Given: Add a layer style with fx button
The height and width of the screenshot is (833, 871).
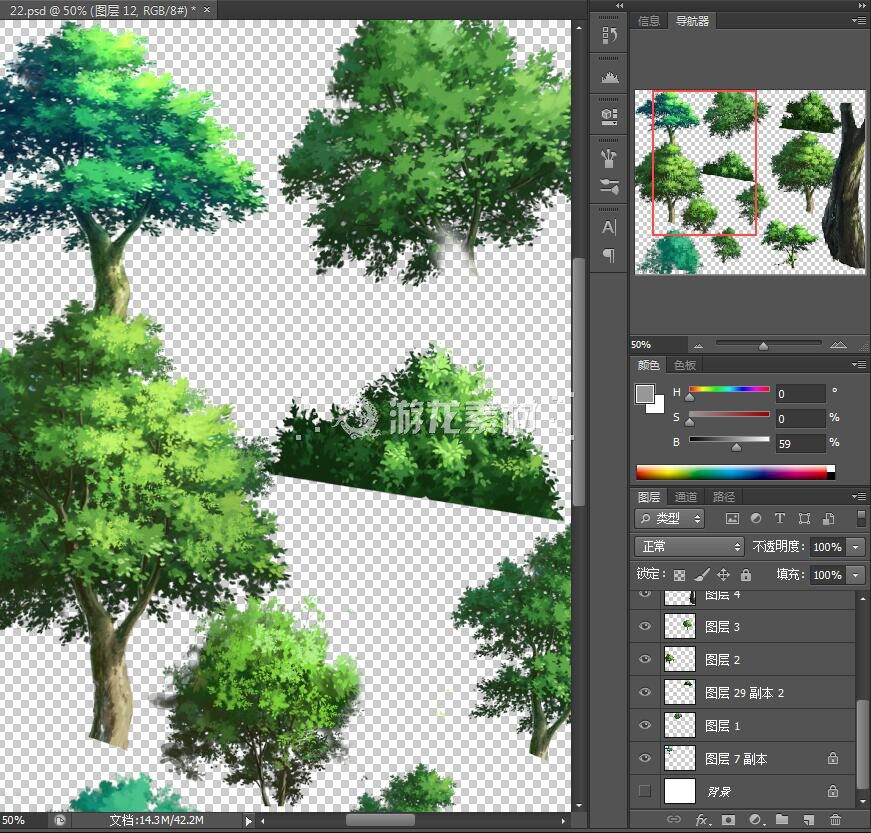Looking at the screenshot, I should 702,820.
